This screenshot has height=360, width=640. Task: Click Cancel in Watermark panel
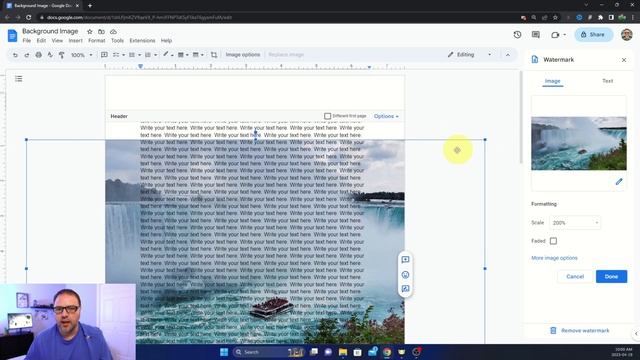pyautogui.click(x=575, y=277)
